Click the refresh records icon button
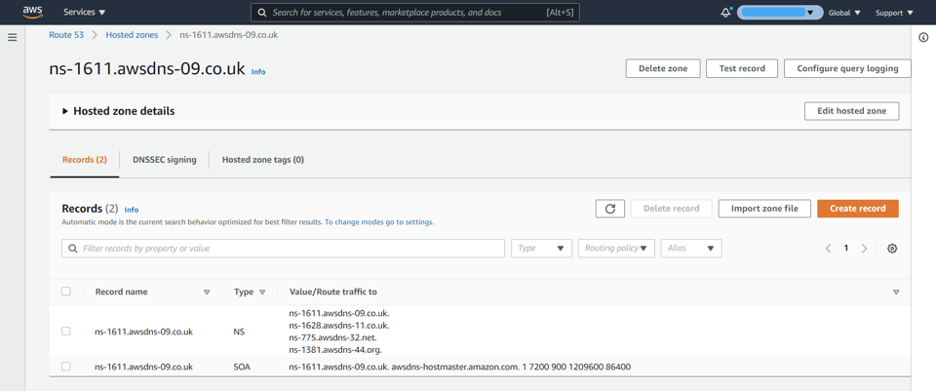 point(610,209)
